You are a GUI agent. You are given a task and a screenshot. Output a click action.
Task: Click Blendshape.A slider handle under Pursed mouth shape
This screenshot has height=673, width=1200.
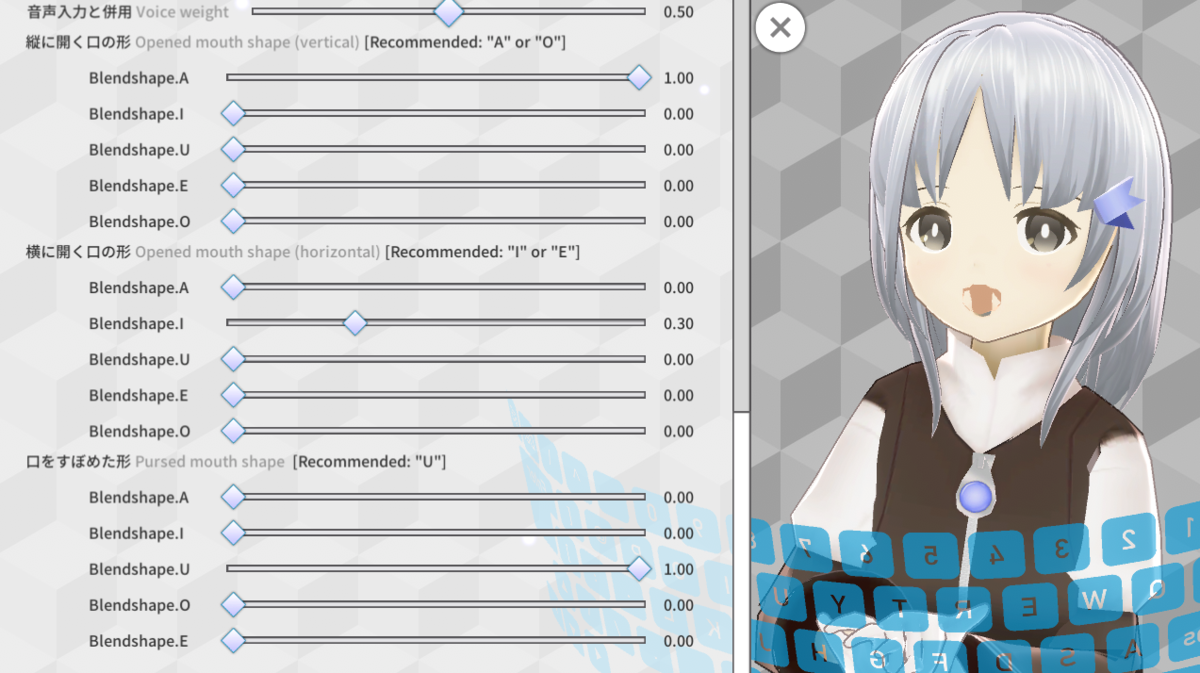tap(233, 498)
